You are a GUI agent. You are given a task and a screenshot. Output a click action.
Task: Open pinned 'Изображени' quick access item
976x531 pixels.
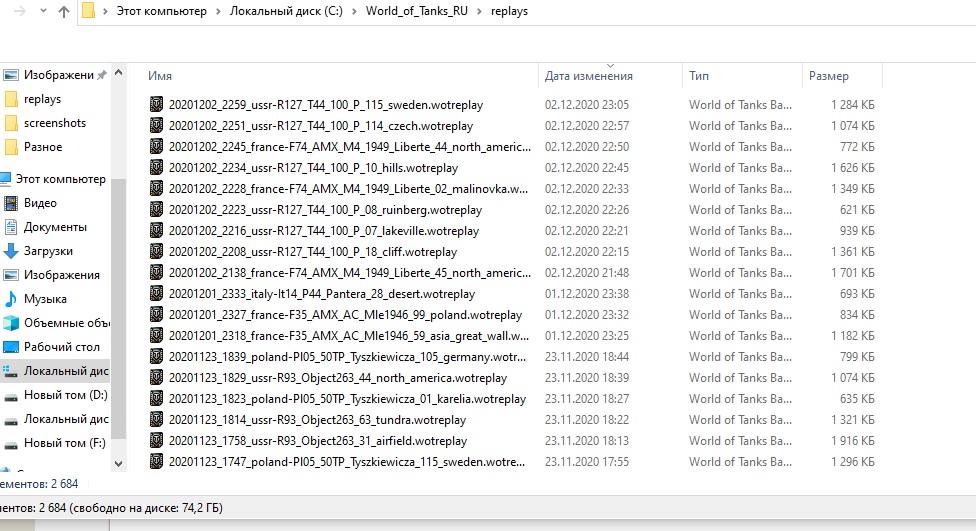click(59, 75)
